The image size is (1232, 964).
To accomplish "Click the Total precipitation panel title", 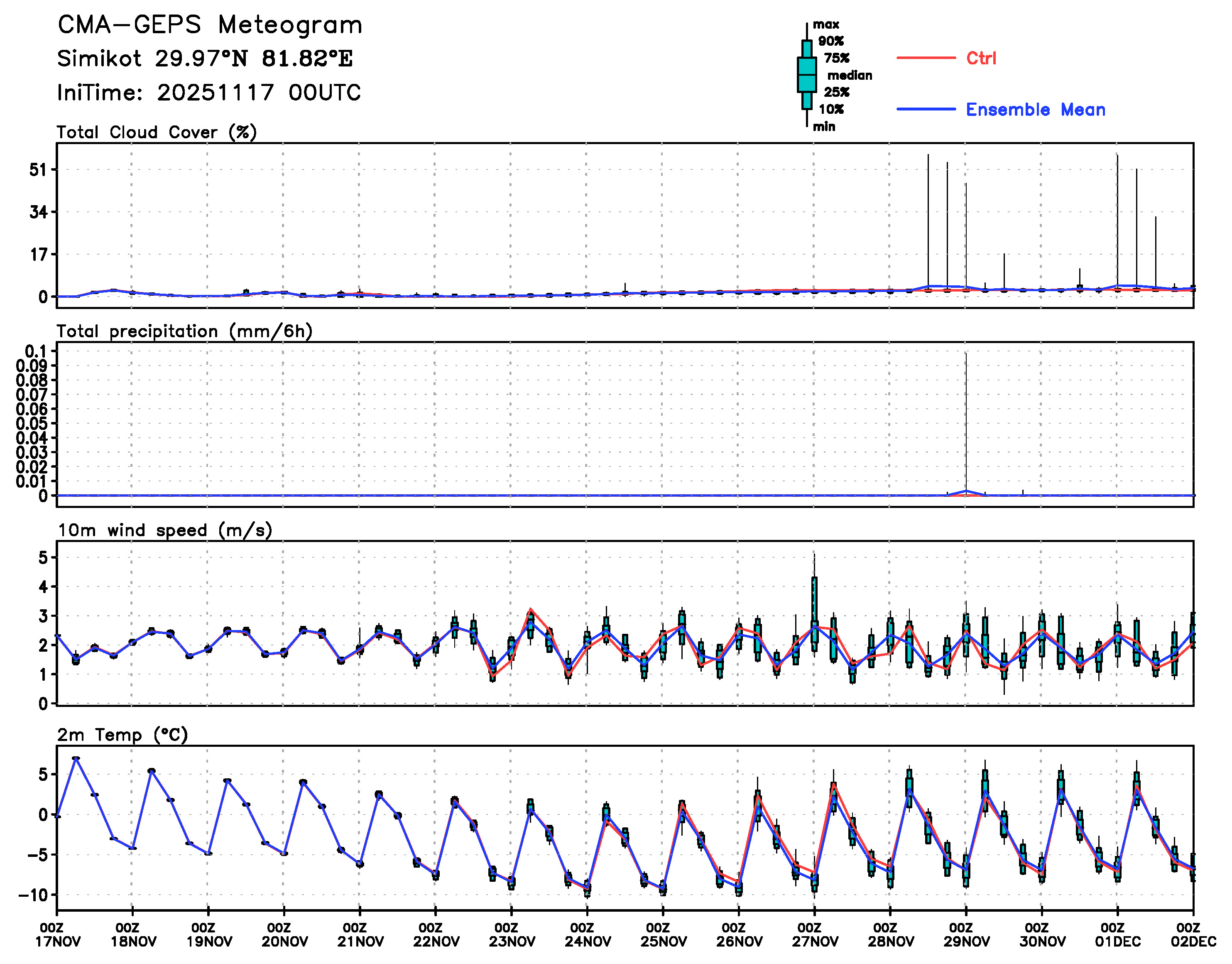I will point(184,331).
